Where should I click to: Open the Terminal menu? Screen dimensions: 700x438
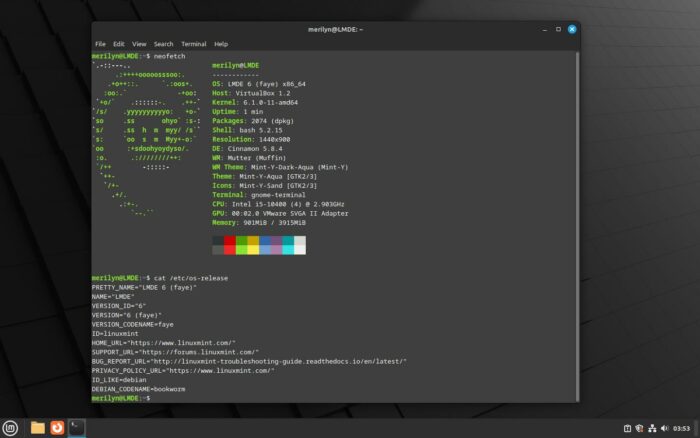click(194, 44)
